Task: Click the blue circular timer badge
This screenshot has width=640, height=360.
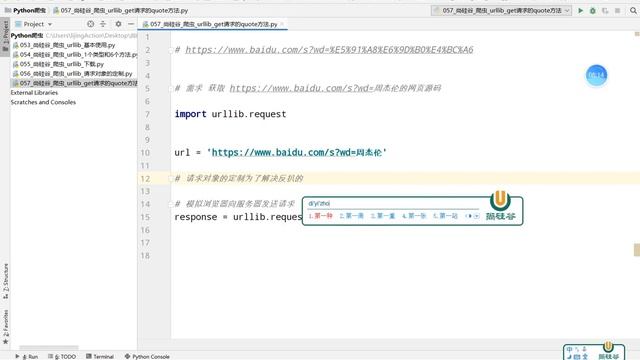Action: [596, 76]
